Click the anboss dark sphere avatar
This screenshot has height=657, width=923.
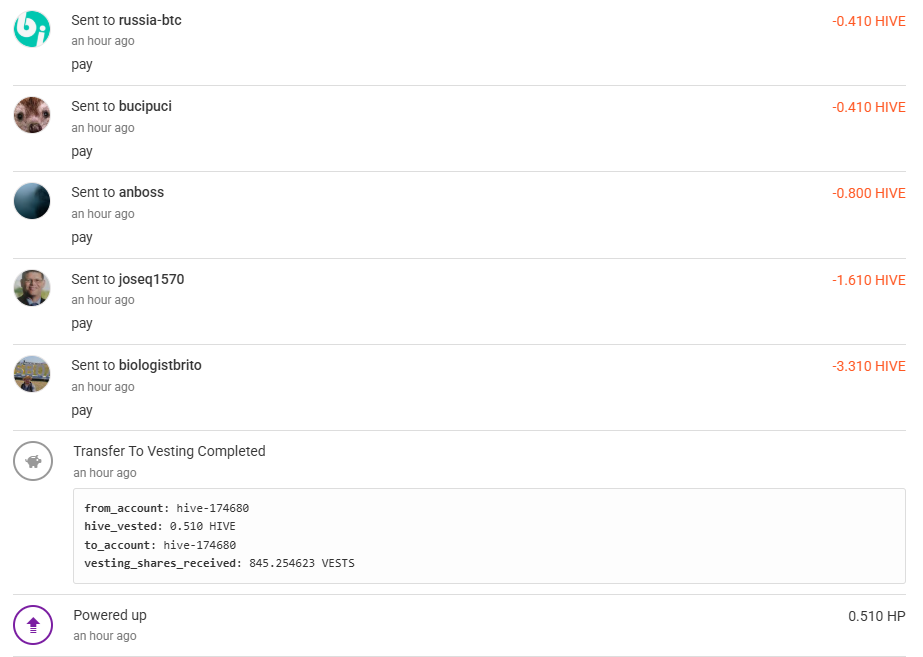tap(32, 201)
